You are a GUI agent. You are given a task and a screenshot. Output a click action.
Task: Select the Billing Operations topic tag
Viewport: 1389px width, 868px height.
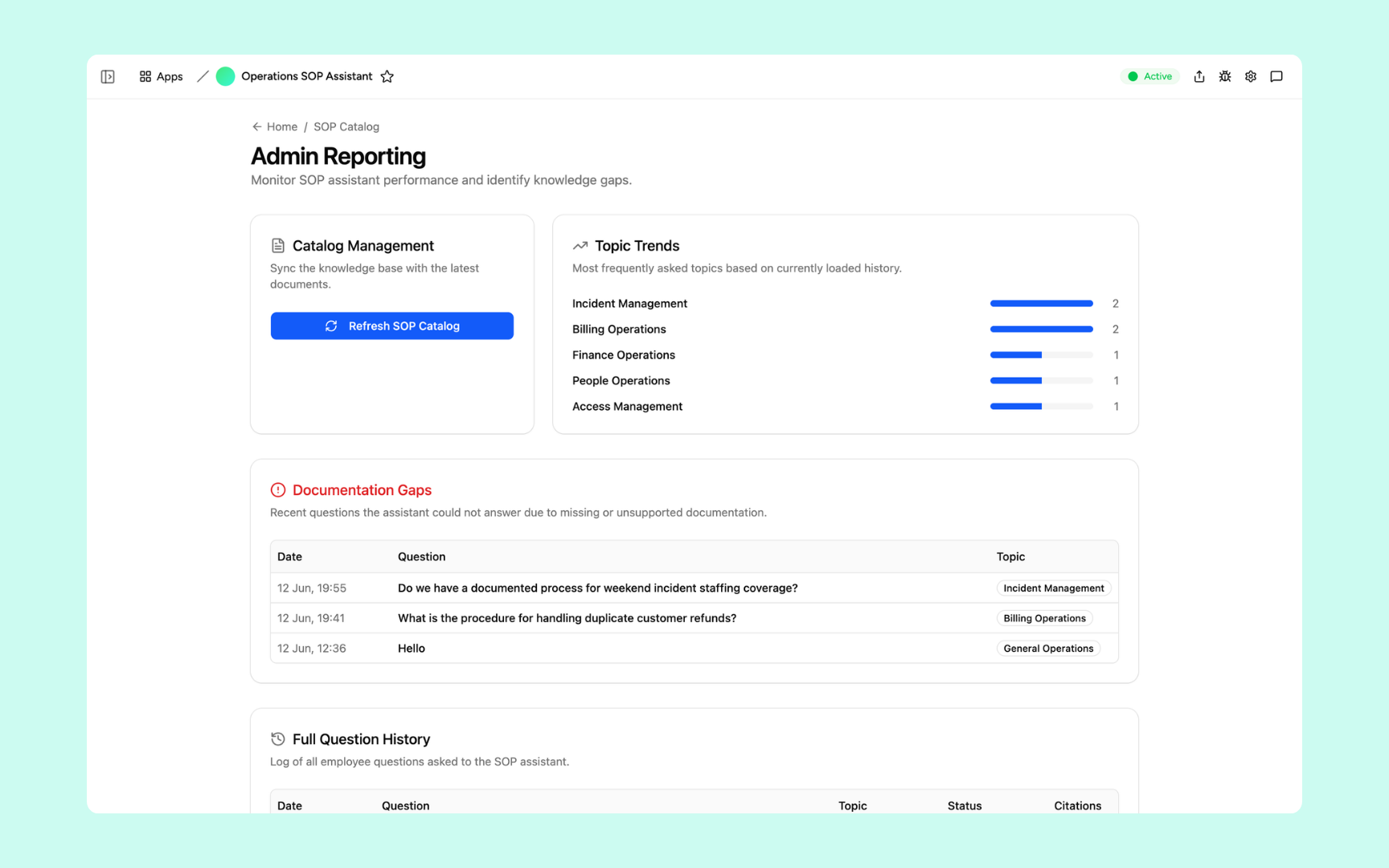pos(1045,618)
